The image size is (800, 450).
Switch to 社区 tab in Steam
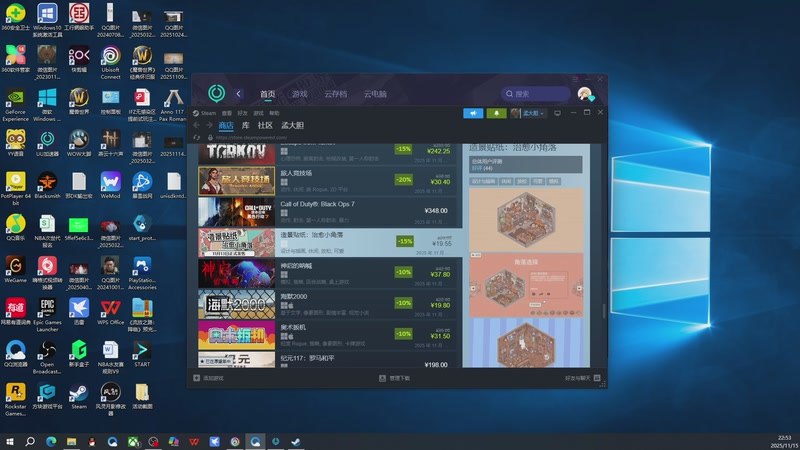(265, 126)
